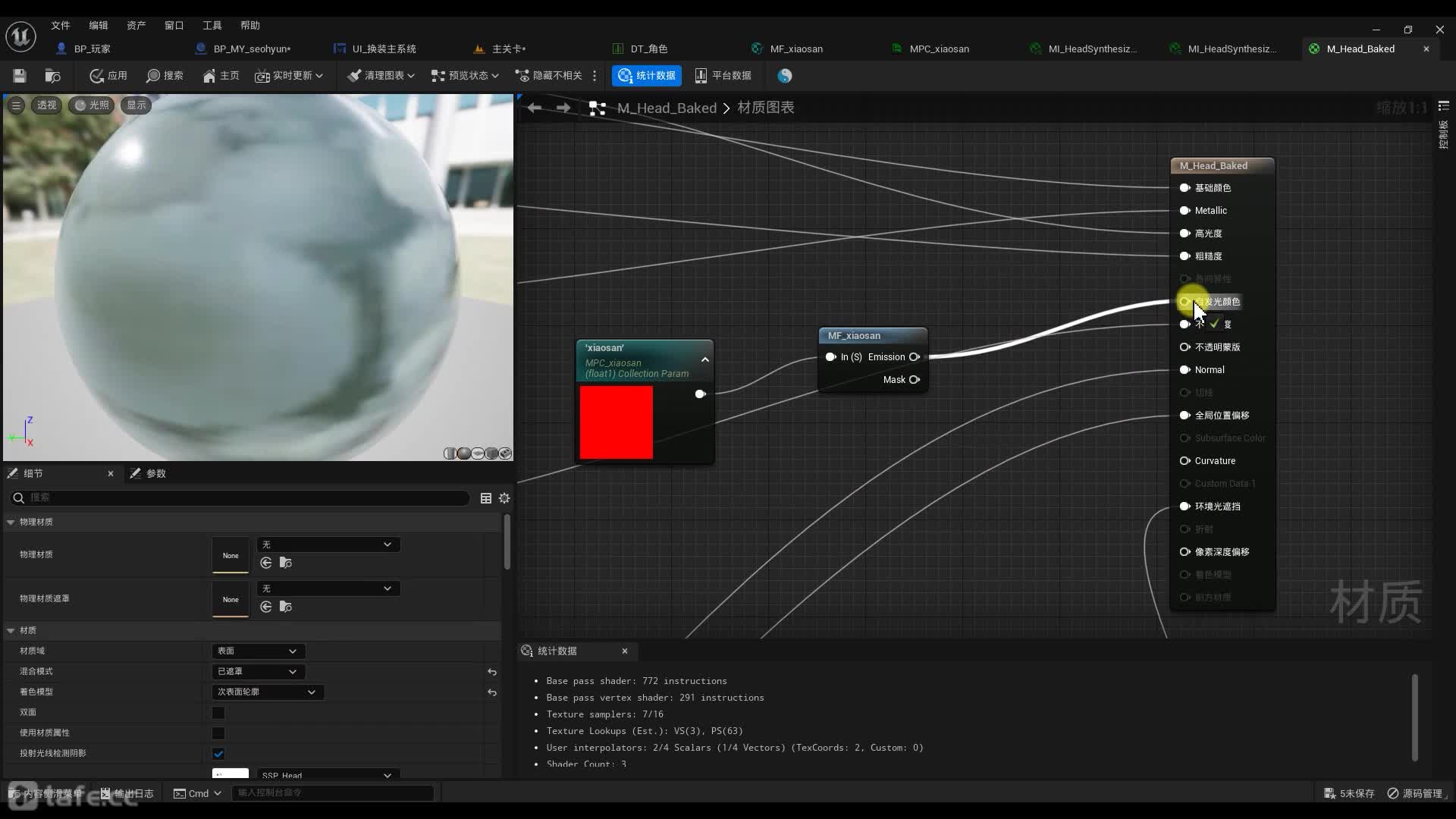
Task: Open the 实时更新 dropdown
Action: [x=289, y=76]
